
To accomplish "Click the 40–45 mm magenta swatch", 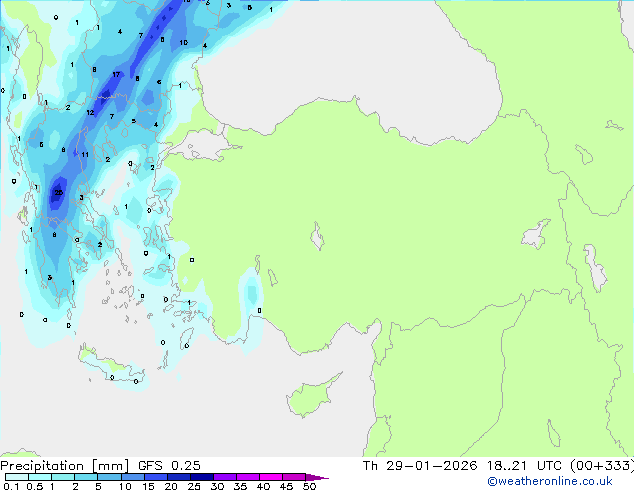I will click(271, 477).
